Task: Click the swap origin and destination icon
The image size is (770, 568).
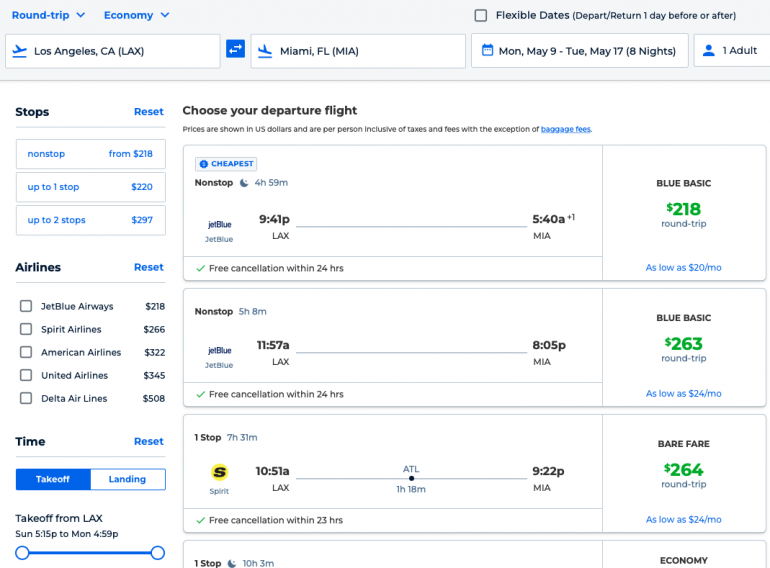Action: [x=235, y=49]
